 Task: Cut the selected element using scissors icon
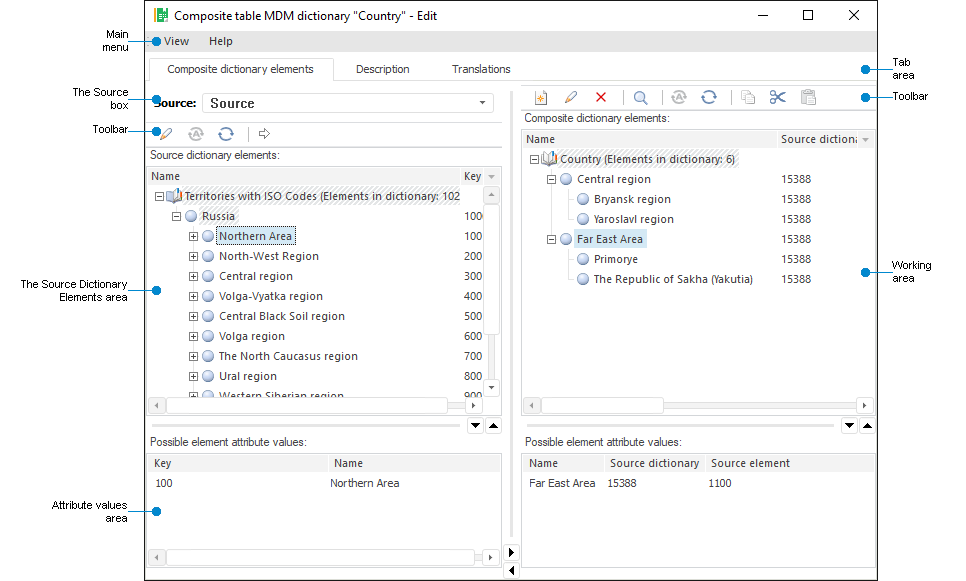[778, 97]
